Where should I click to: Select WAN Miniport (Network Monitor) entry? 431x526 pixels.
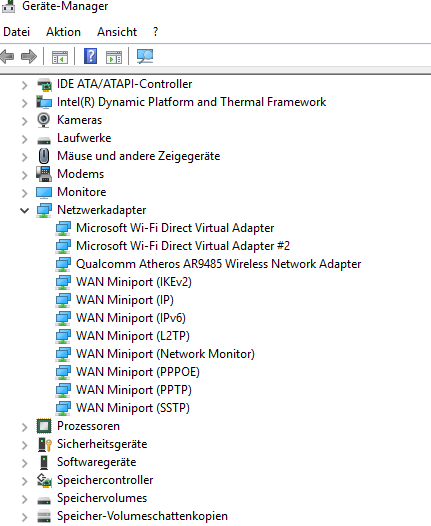pyautogui.click(x=165, y=354)
